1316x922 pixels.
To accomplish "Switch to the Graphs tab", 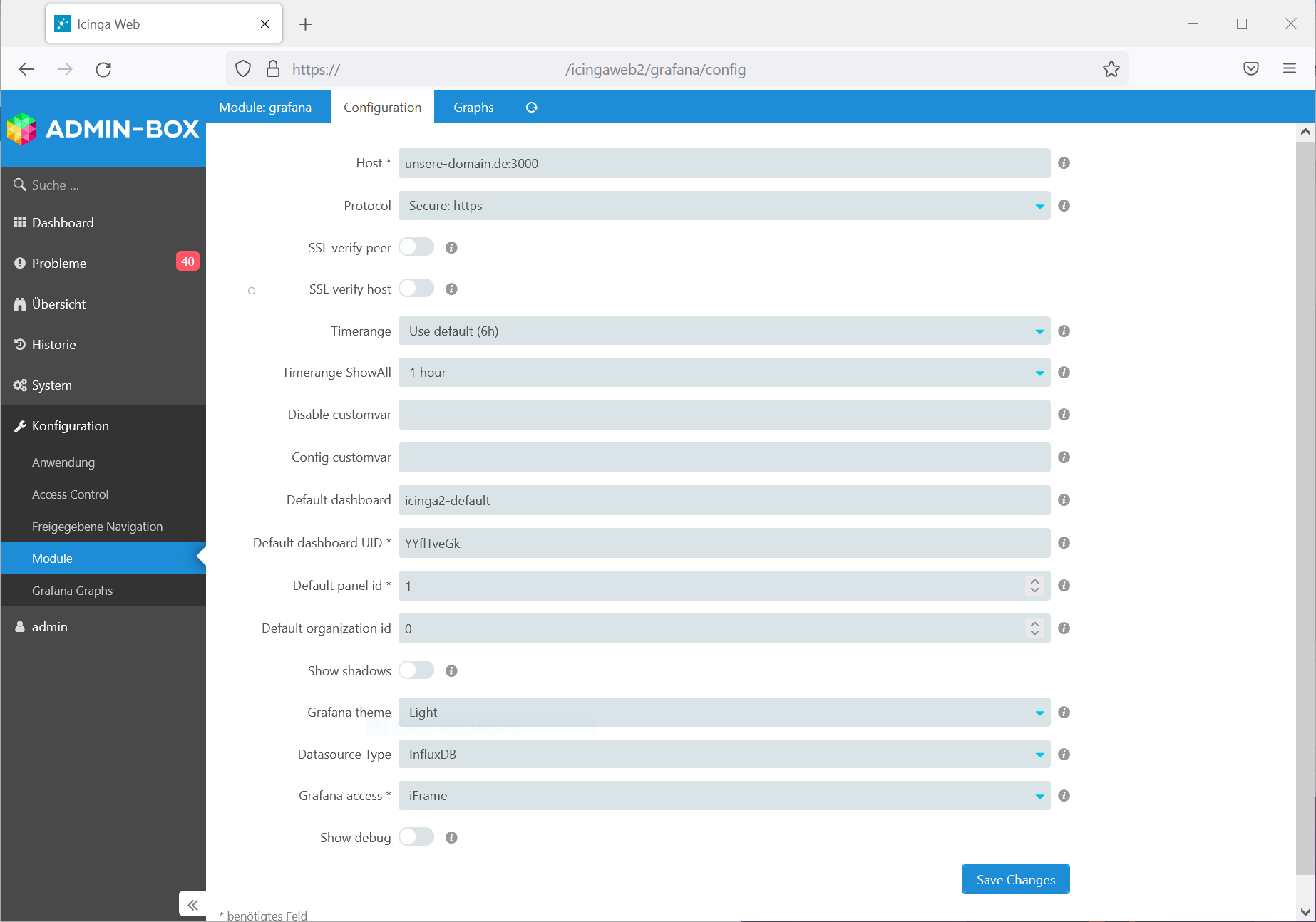I will 473,107.
